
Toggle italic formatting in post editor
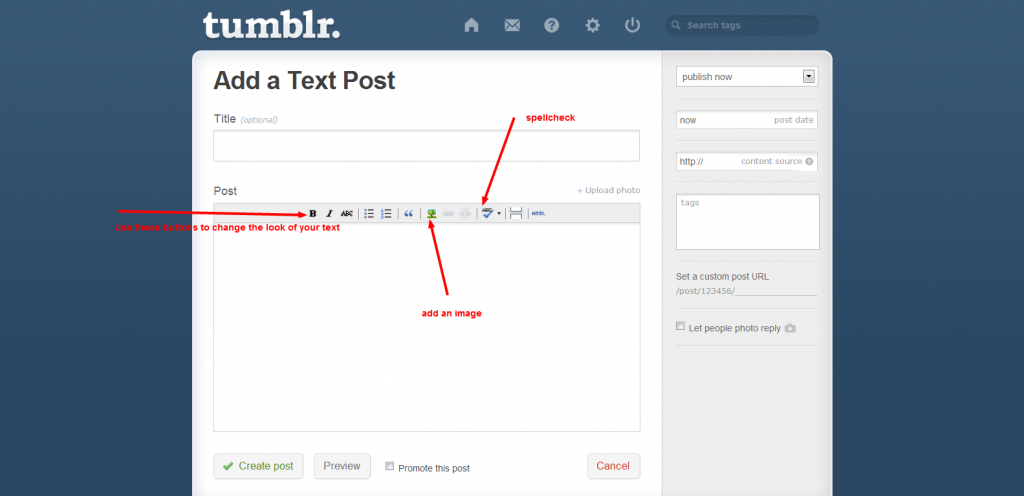[330, 213]
